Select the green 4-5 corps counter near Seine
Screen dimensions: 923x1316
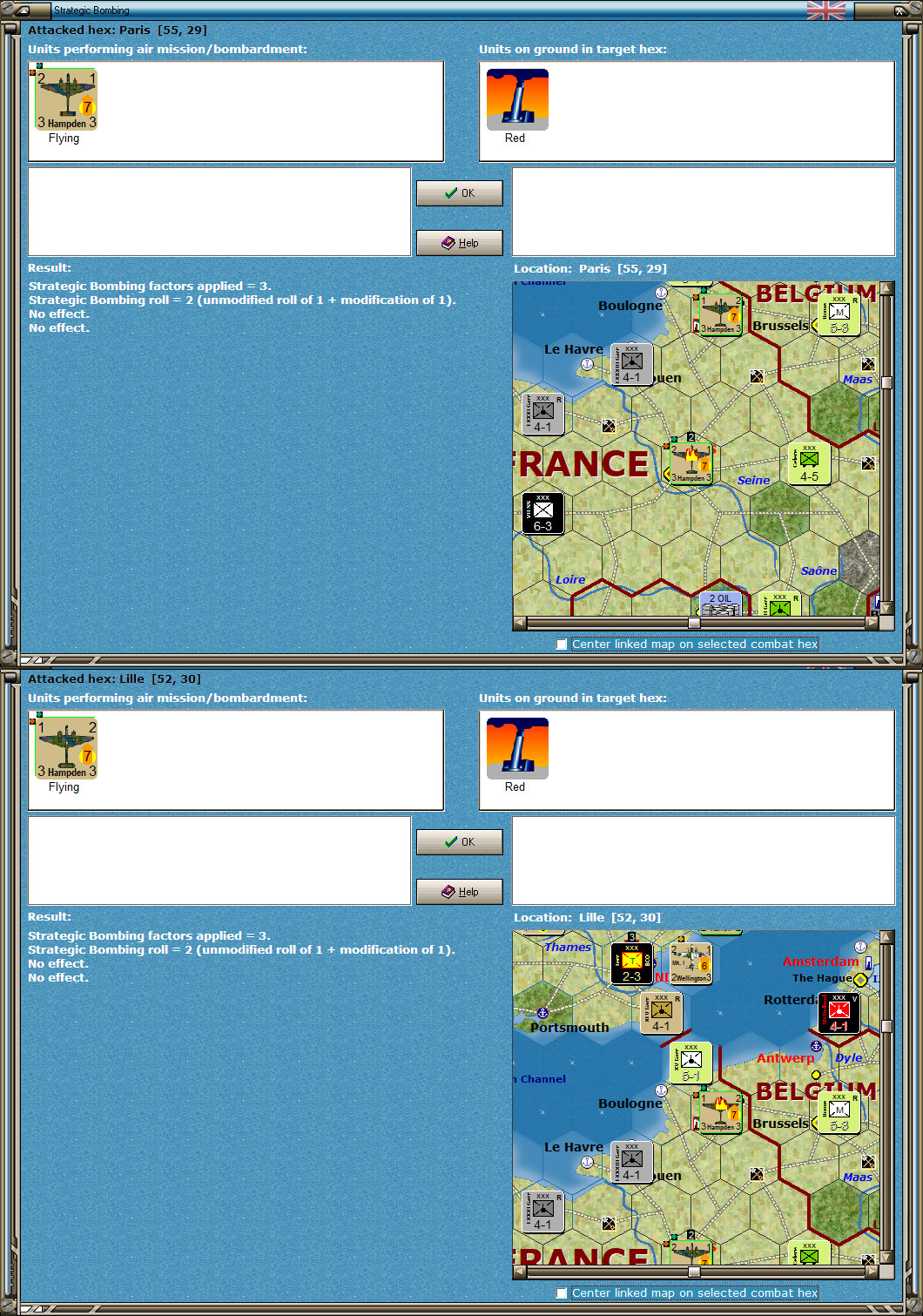click(x=810, y=463)
